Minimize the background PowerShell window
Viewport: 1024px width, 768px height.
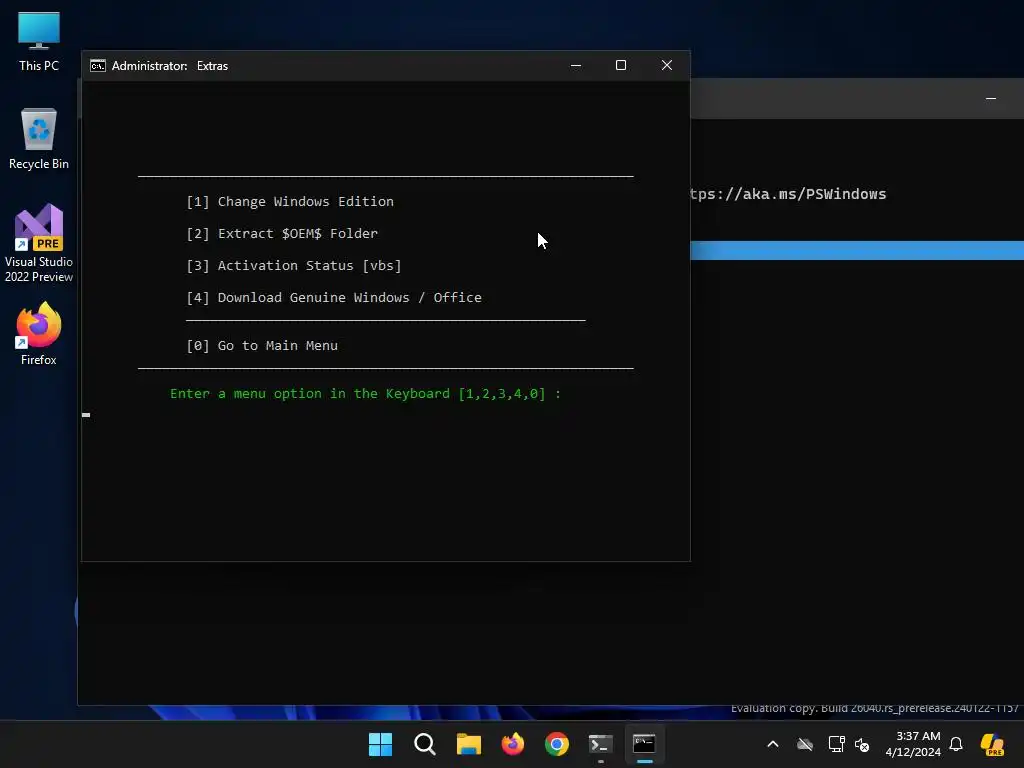tap(991, 99)
